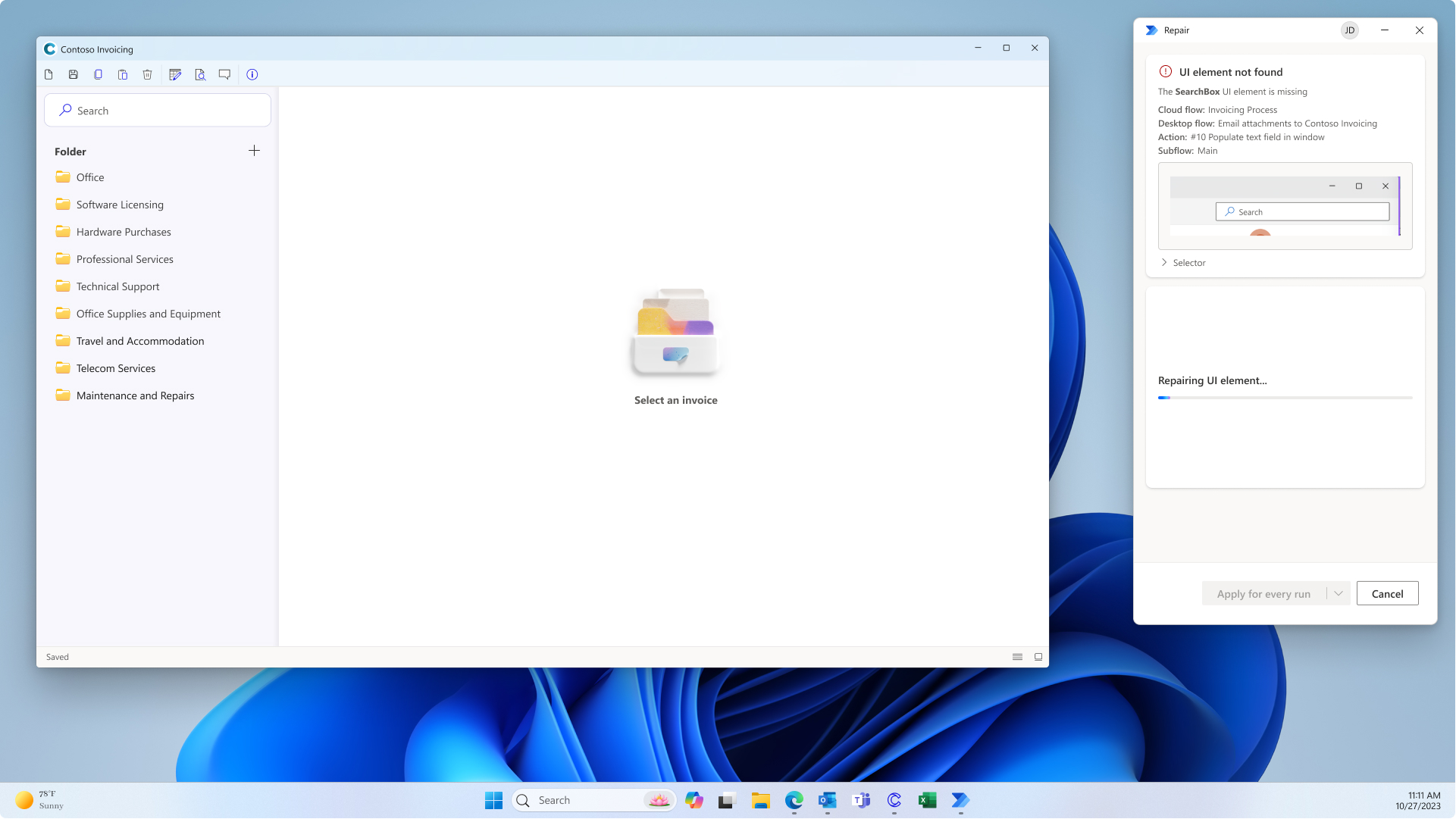Click the New document toolbar icon
This screenshot has height=819, width=1456.
pyautogui.click(x=49, y=74)
